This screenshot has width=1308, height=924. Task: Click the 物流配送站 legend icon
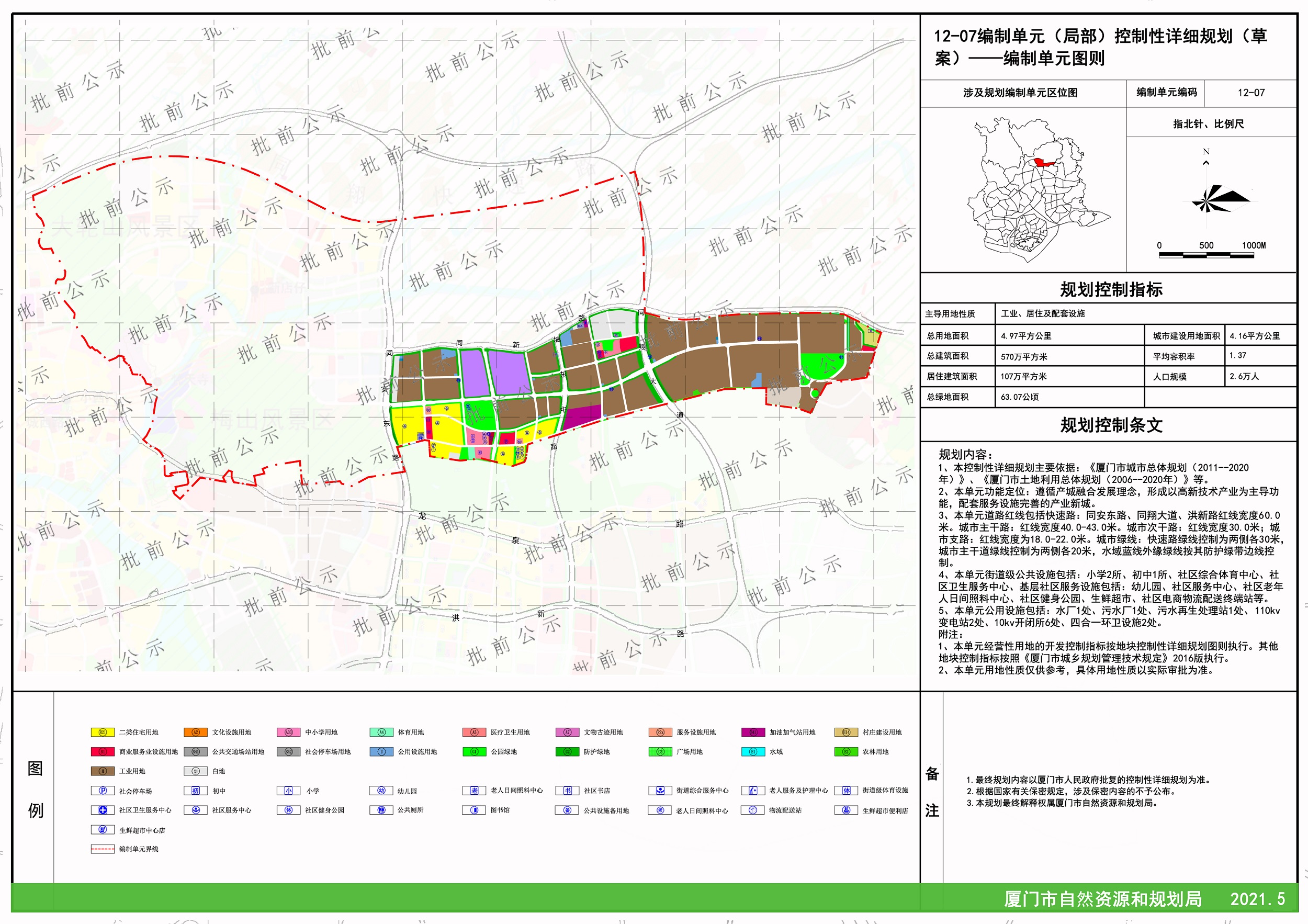tap(752, 810)
